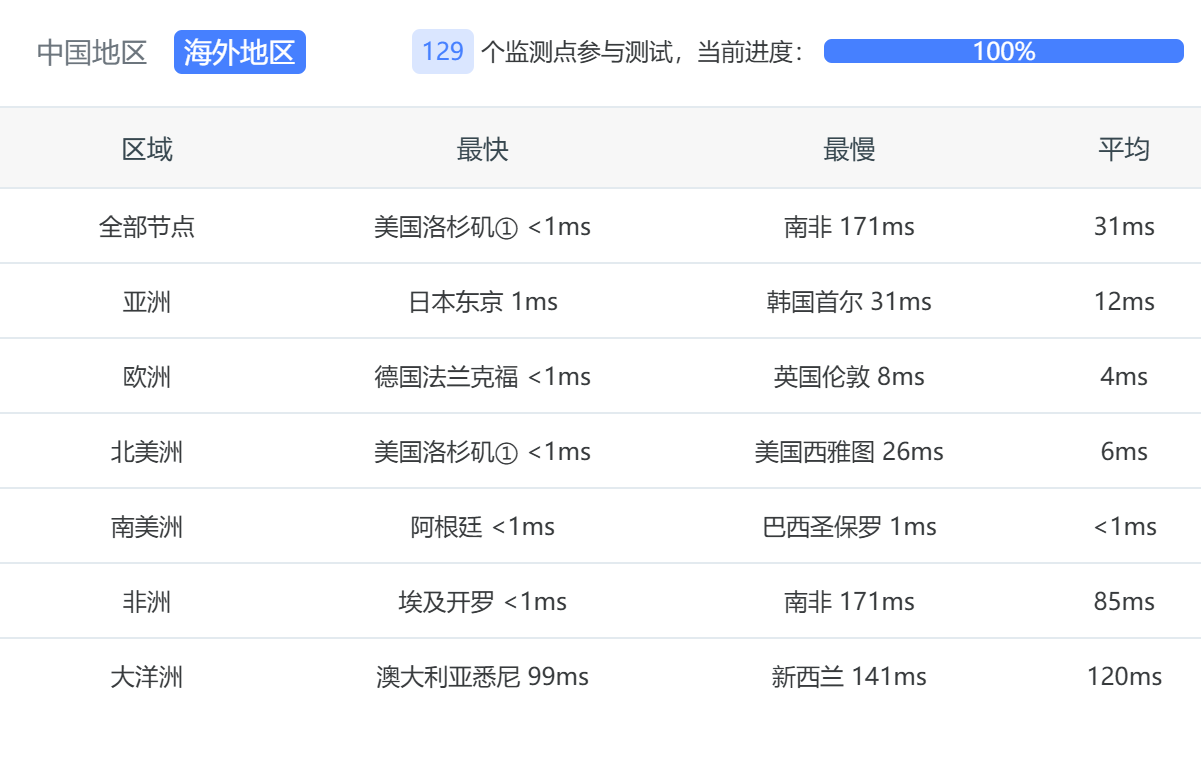This screenshot has height=778, width=1201.
Task: Click 韩国首尔 31ms slowest entry
Action: coord(849,302)
